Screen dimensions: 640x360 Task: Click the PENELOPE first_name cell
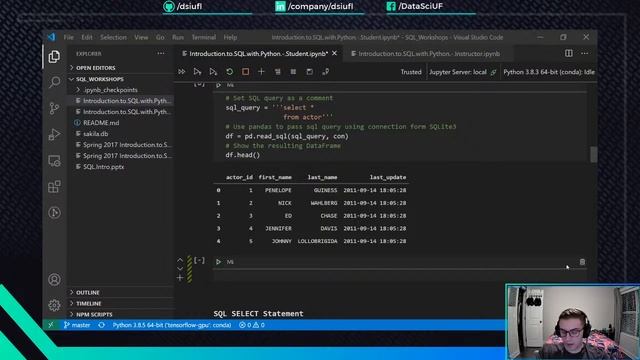point(278,190)
